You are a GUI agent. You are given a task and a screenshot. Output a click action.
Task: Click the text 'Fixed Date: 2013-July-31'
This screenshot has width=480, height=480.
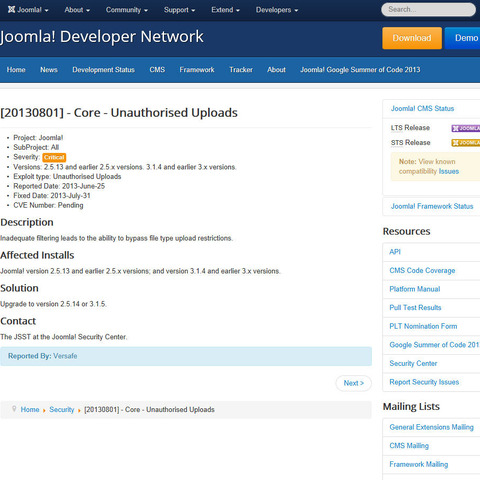coord(52,196)
